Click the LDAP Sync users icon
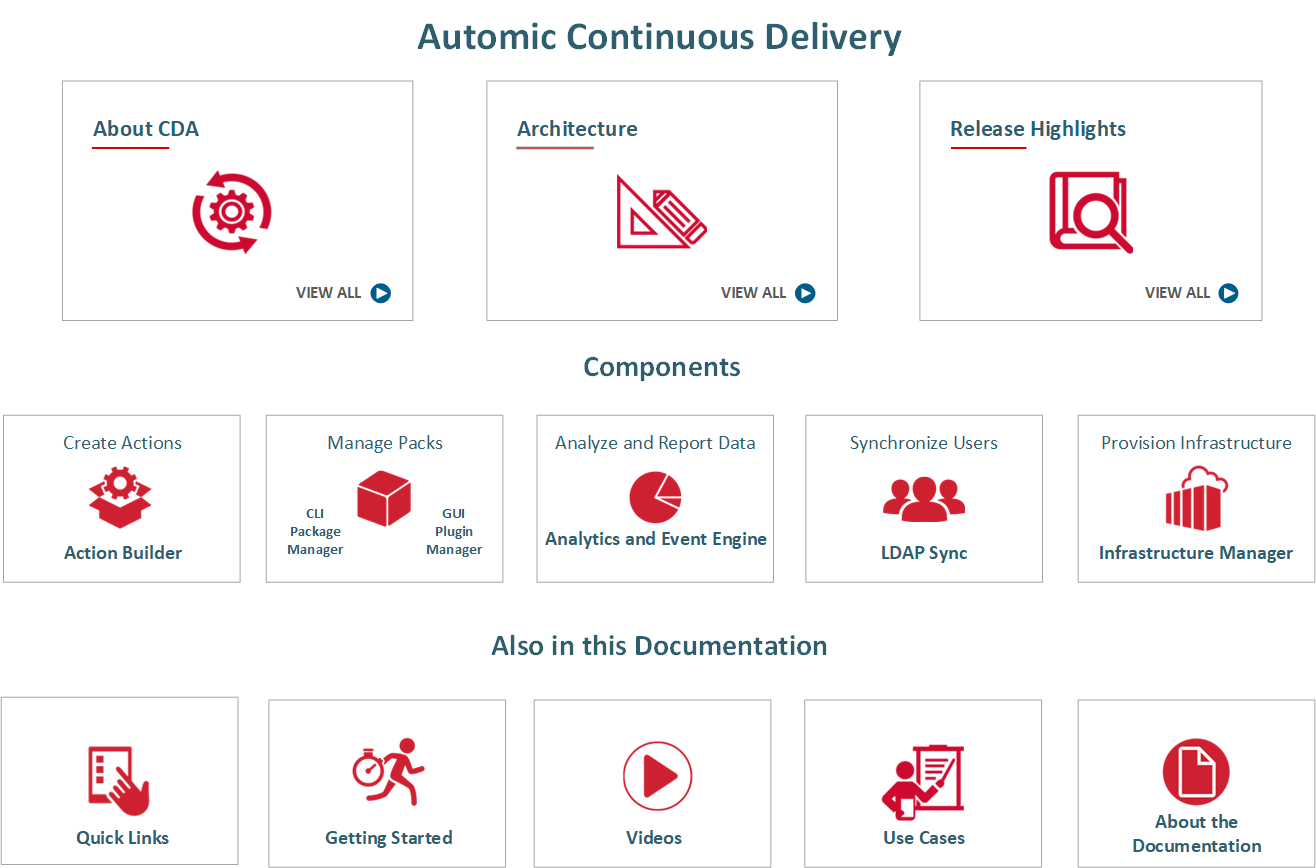The width and height of the screenshot is (1316, 868). (x=924, y=499)
